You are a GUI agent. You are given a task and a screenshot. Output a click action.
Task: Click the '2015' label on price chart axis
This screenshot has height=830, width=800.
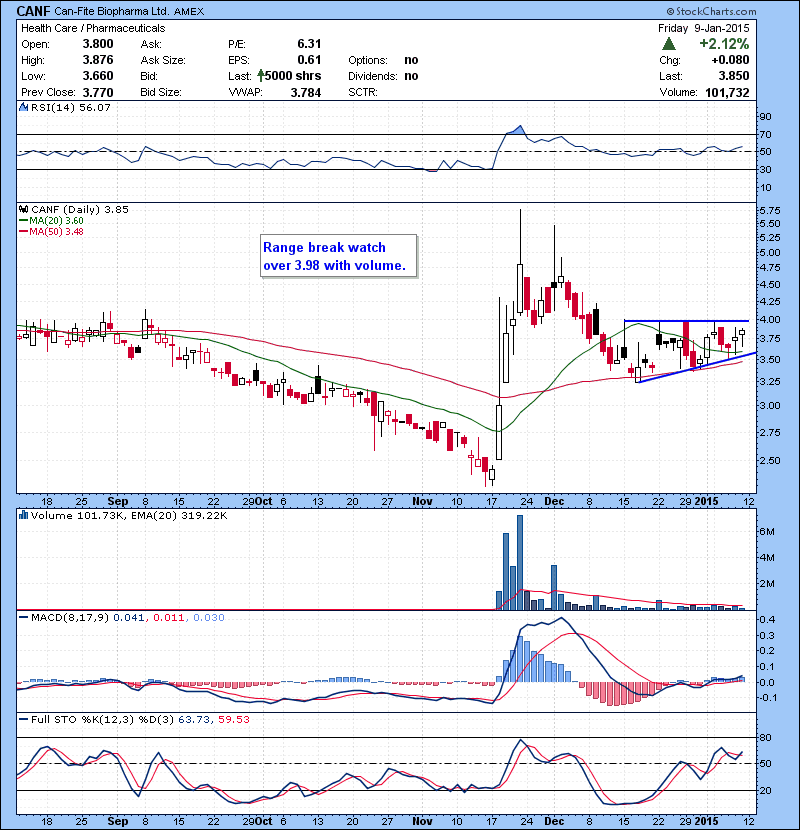coord(706,501)
